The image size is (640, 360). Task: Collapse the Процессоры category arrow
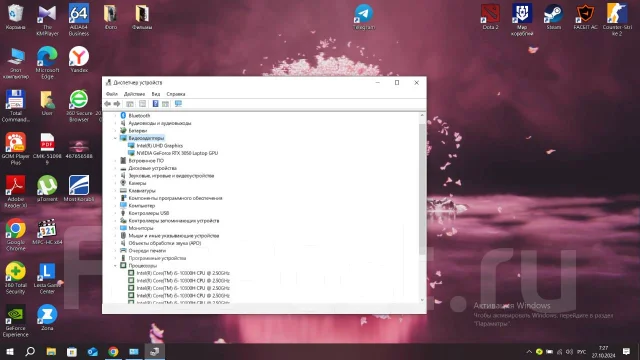coord(115,266)
